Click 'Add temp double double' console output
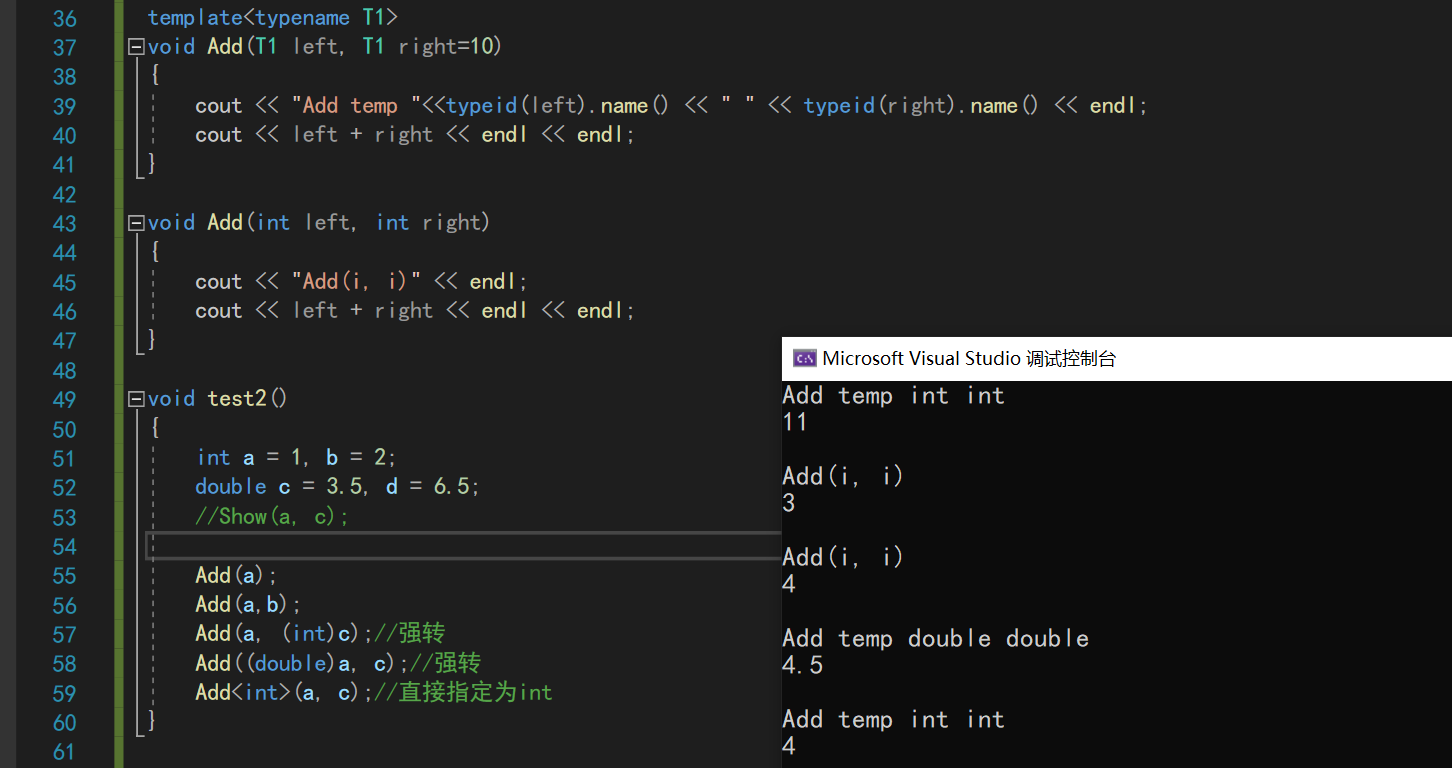1452x768 pixels. [936, 638]
